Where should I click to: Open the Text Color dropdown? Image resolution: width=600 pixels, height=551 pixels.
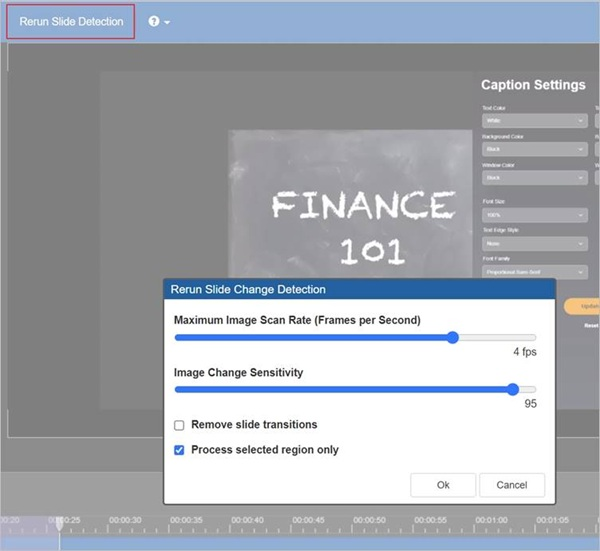point(535,121)
